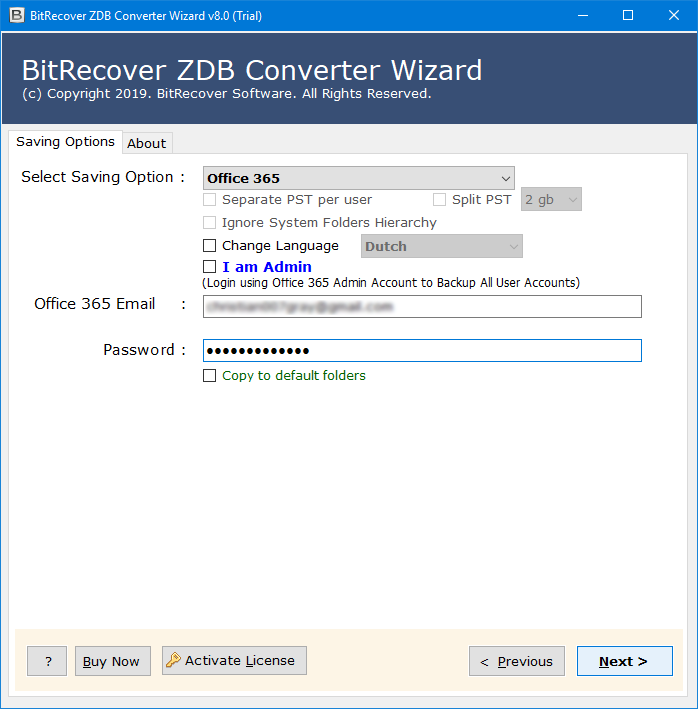Click the 'I am Admin' blue label
The height and width of the screenshot is (709, 698).
(x=267, y=267)
